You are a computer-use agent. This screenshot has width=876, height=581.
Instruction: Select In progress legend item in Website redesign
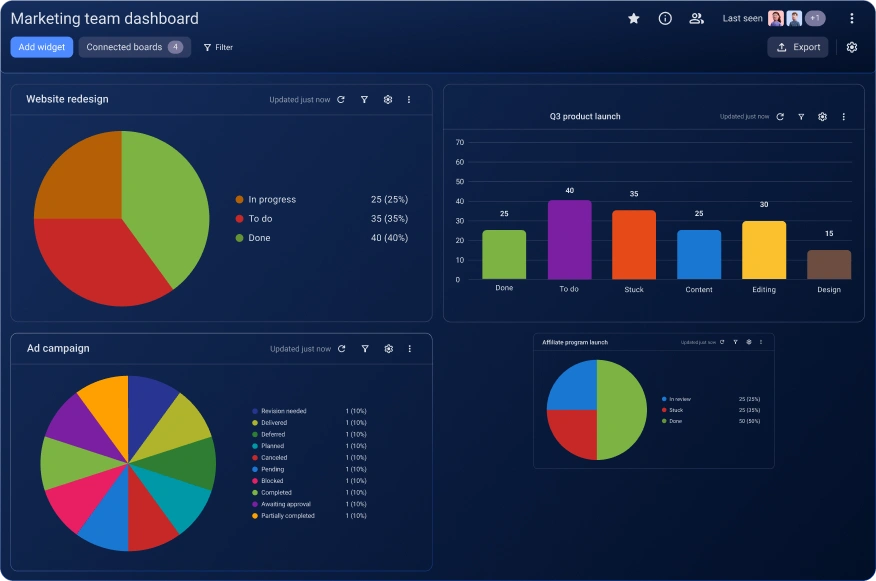click(x=321, y=199)
